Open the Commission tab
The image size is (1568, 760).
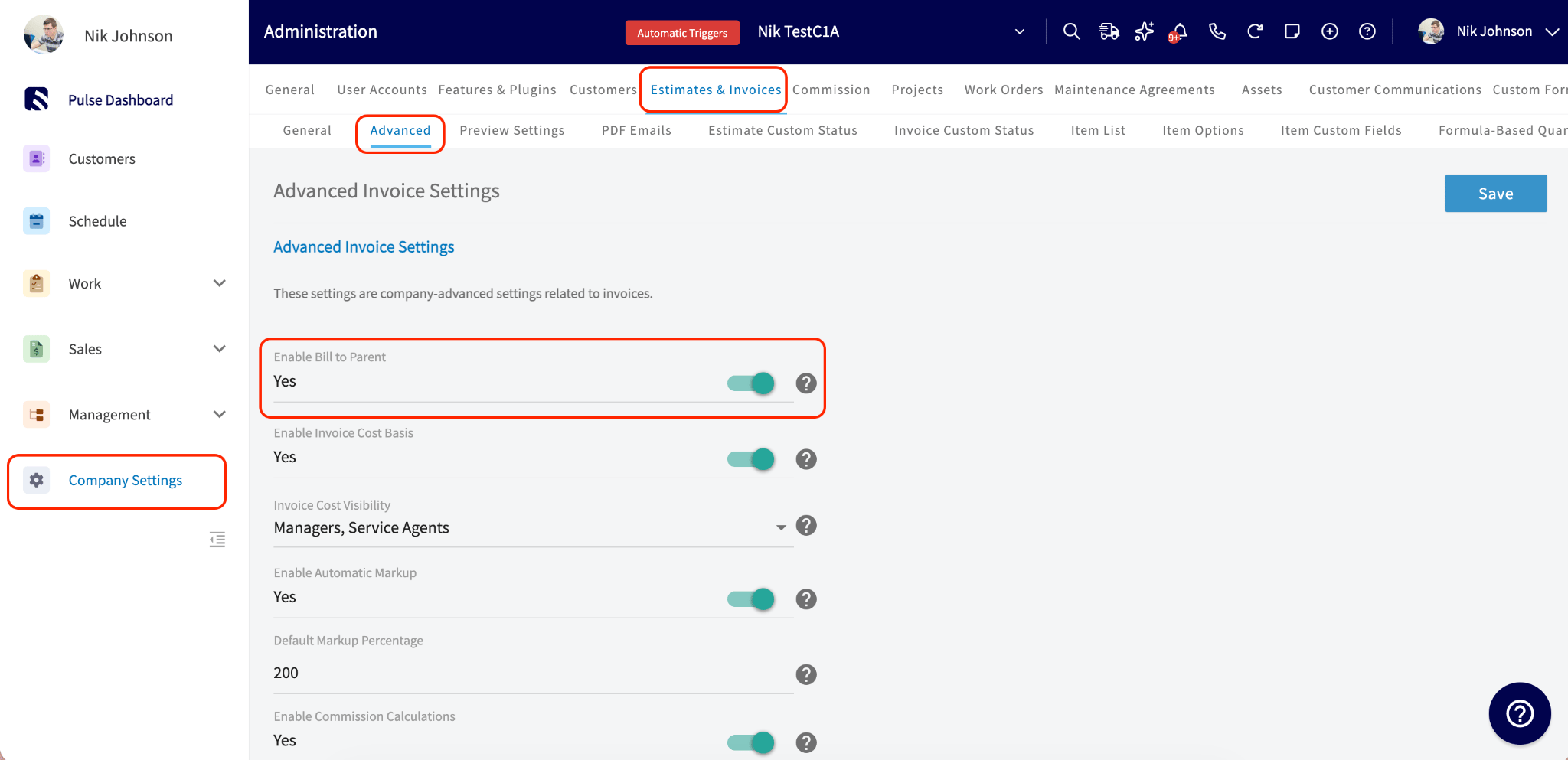tap(831, 90)
